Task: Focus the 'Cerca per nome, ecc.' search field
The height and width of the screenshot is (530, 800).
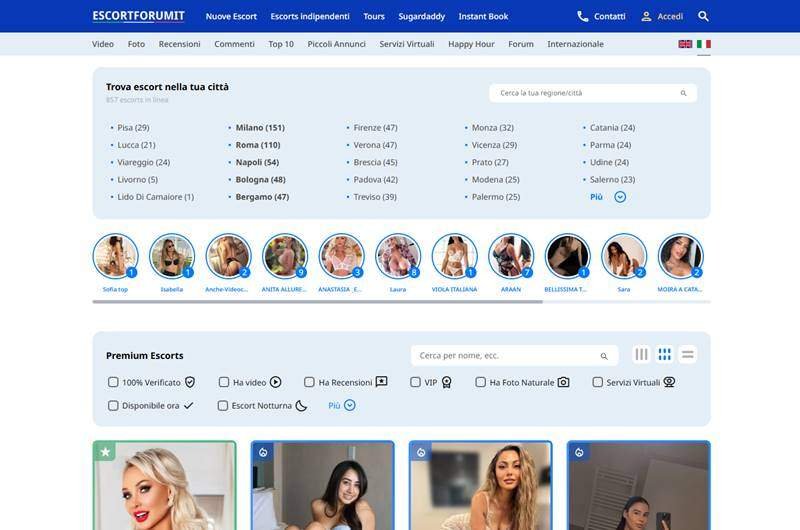Action: 505,355
